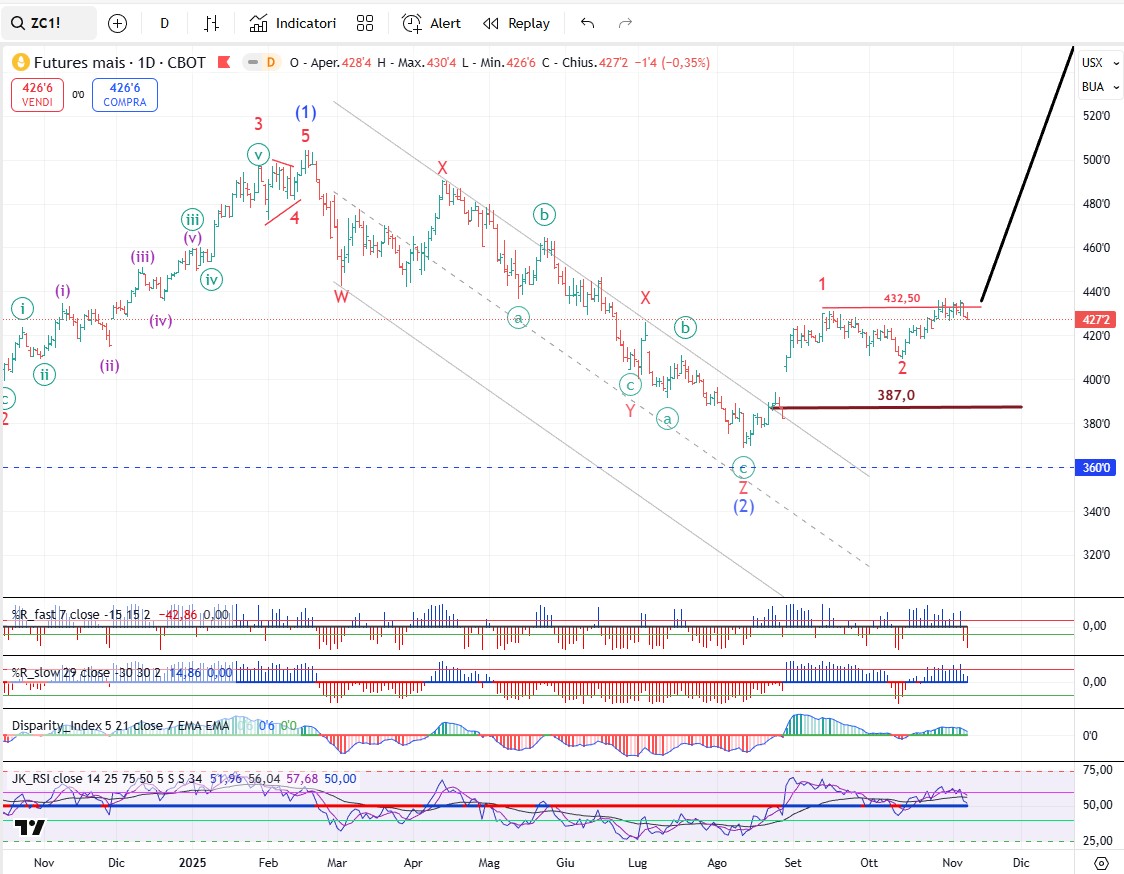Screen dimensions: 1124x874
Task: Open the ZC1! symbol search box
Action: [x=49, y=23]
